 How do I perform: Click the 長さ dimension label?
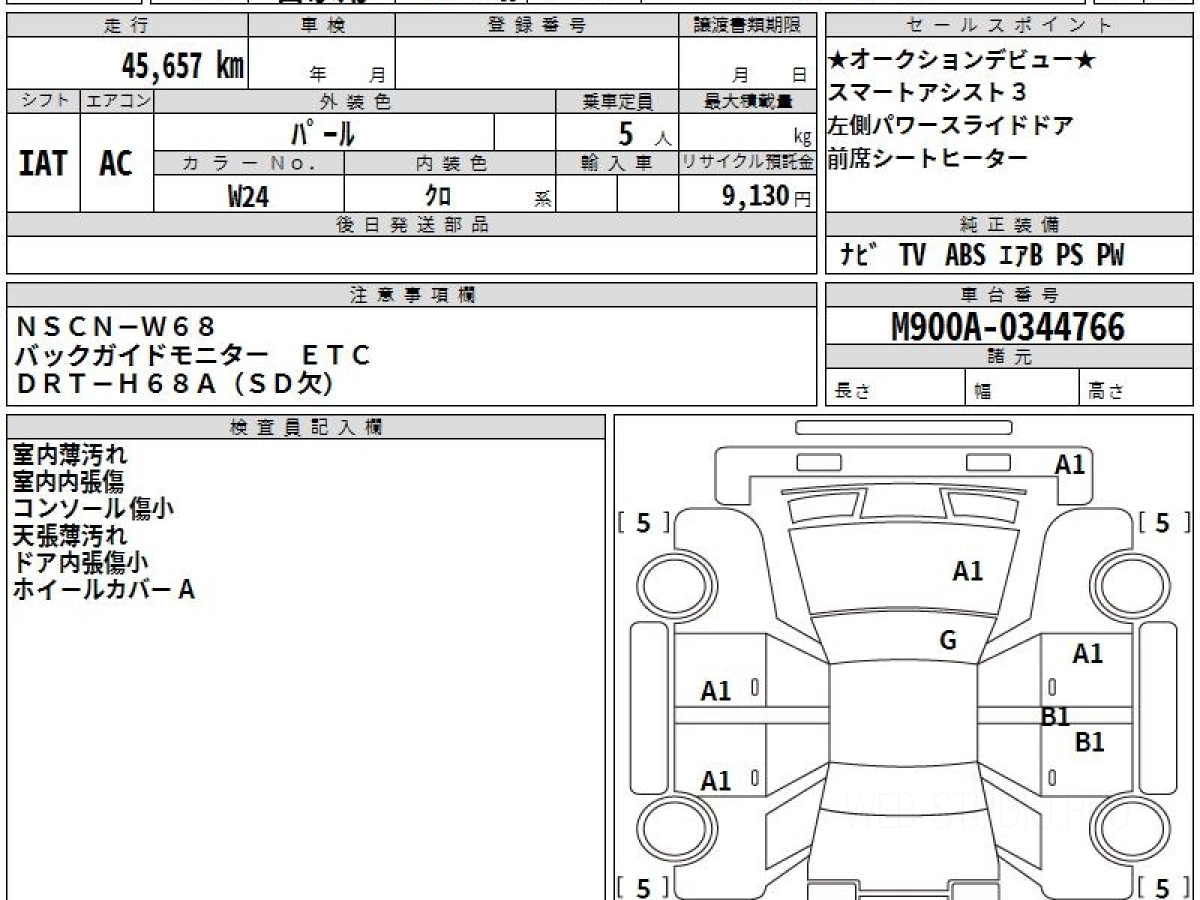(x=852, y=392)
